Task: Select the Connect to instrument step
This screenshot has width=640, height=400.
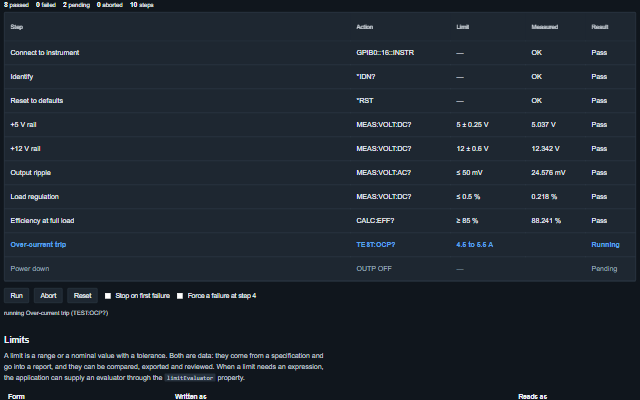Action: point(320,53)
